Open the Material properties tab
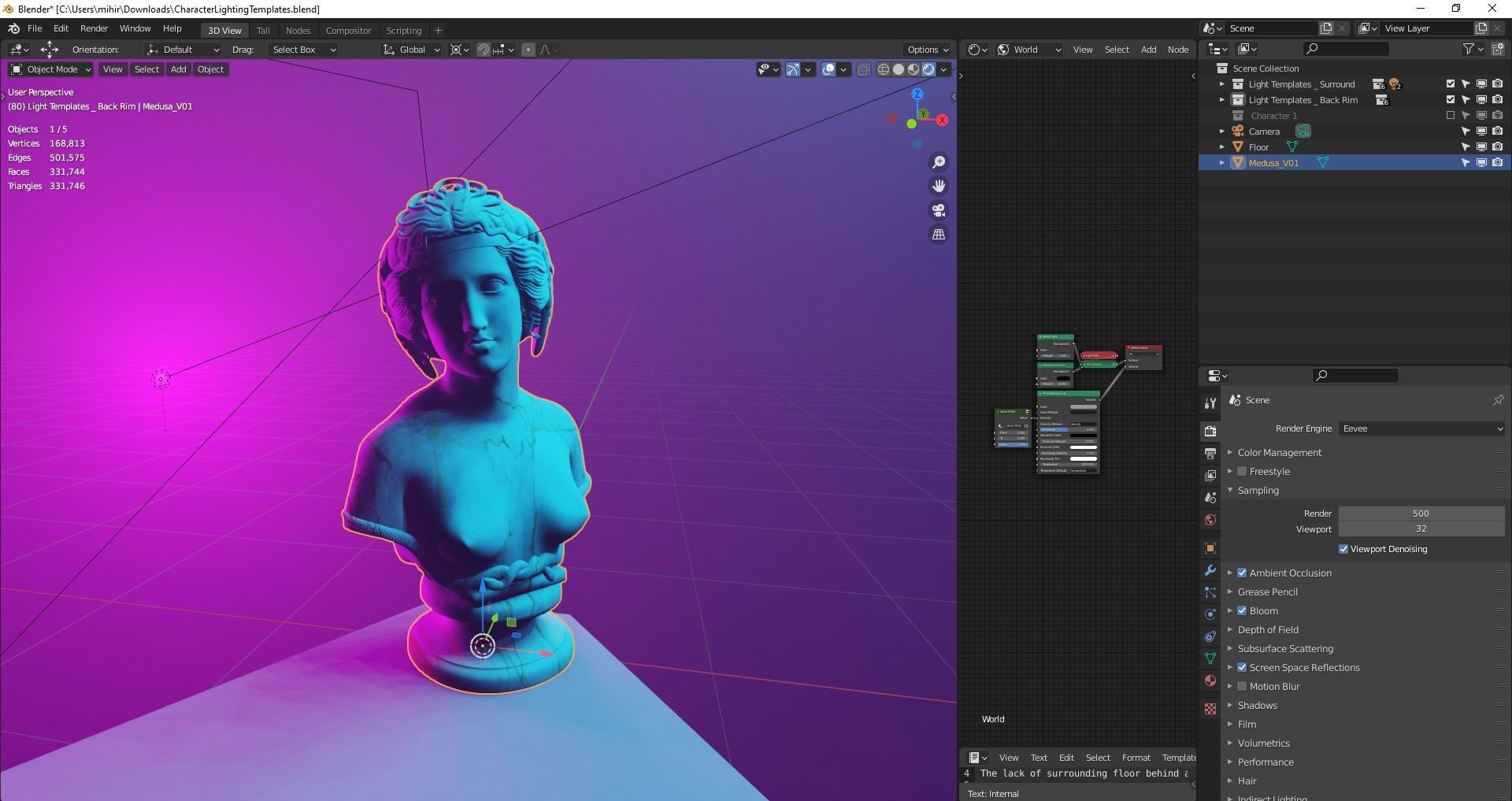Viewport: 1512px width, 801px height. 1210,680
